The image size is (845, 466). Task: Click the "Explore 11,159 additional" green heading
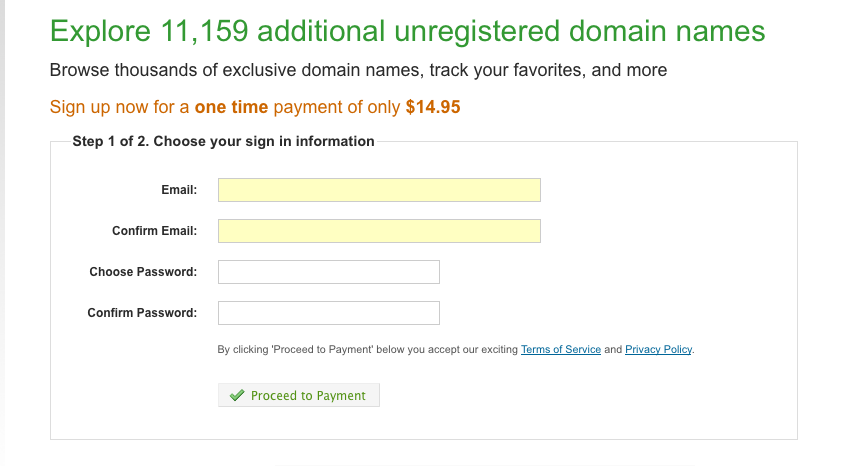pyautogui.click(x=215, y=31)
